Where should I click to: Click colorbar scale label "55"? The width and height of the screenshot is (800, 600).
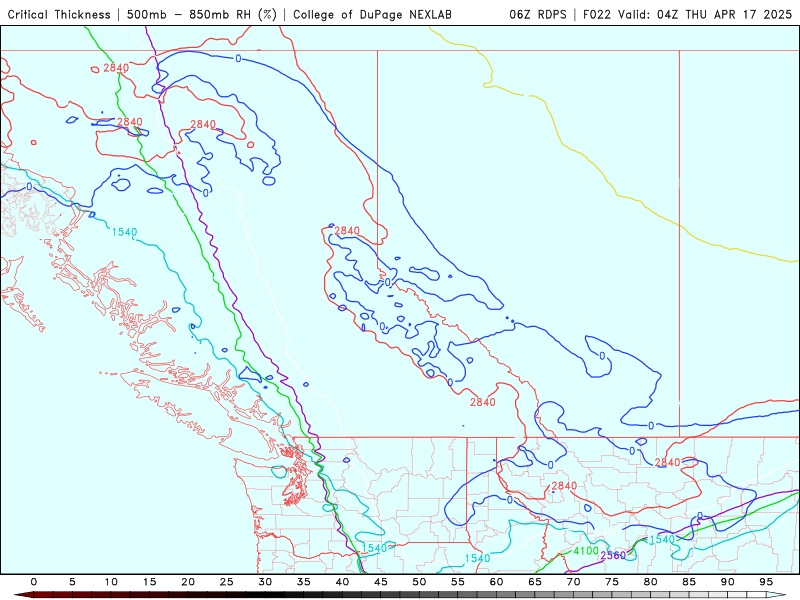(458, 582)
